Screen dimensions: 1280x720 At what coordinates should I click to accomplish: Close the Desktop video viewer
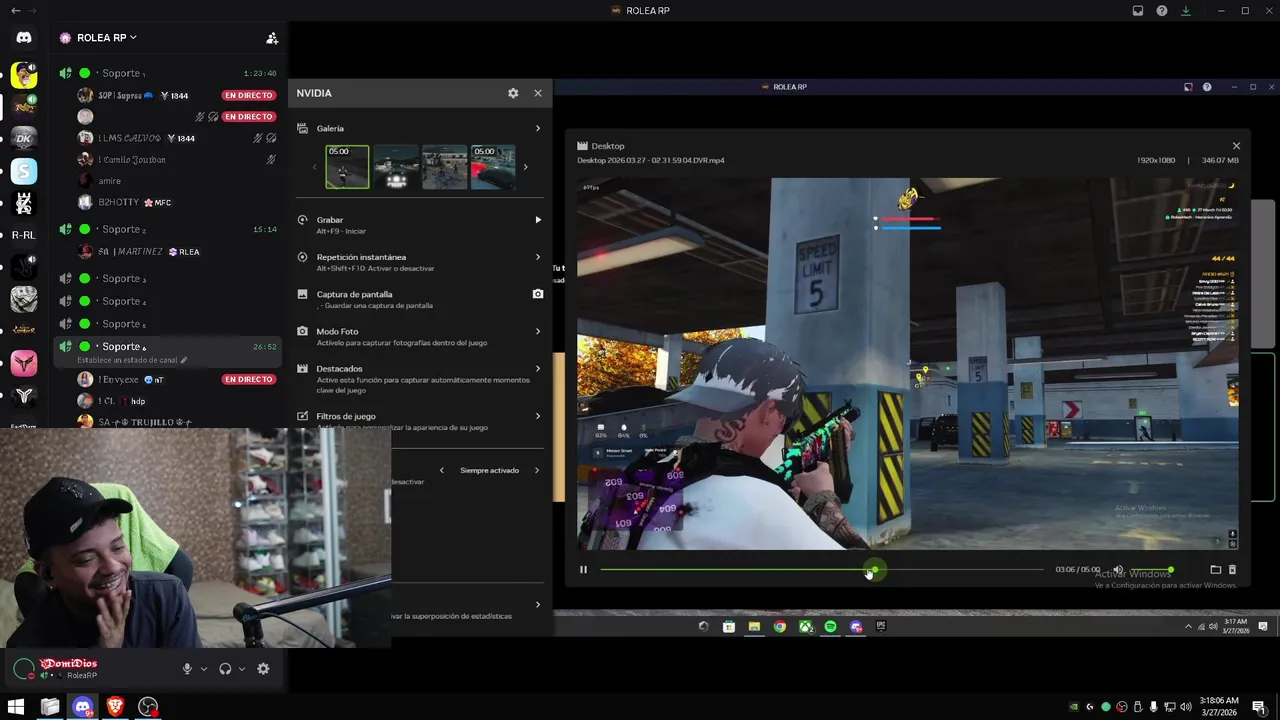[1236, 146]
